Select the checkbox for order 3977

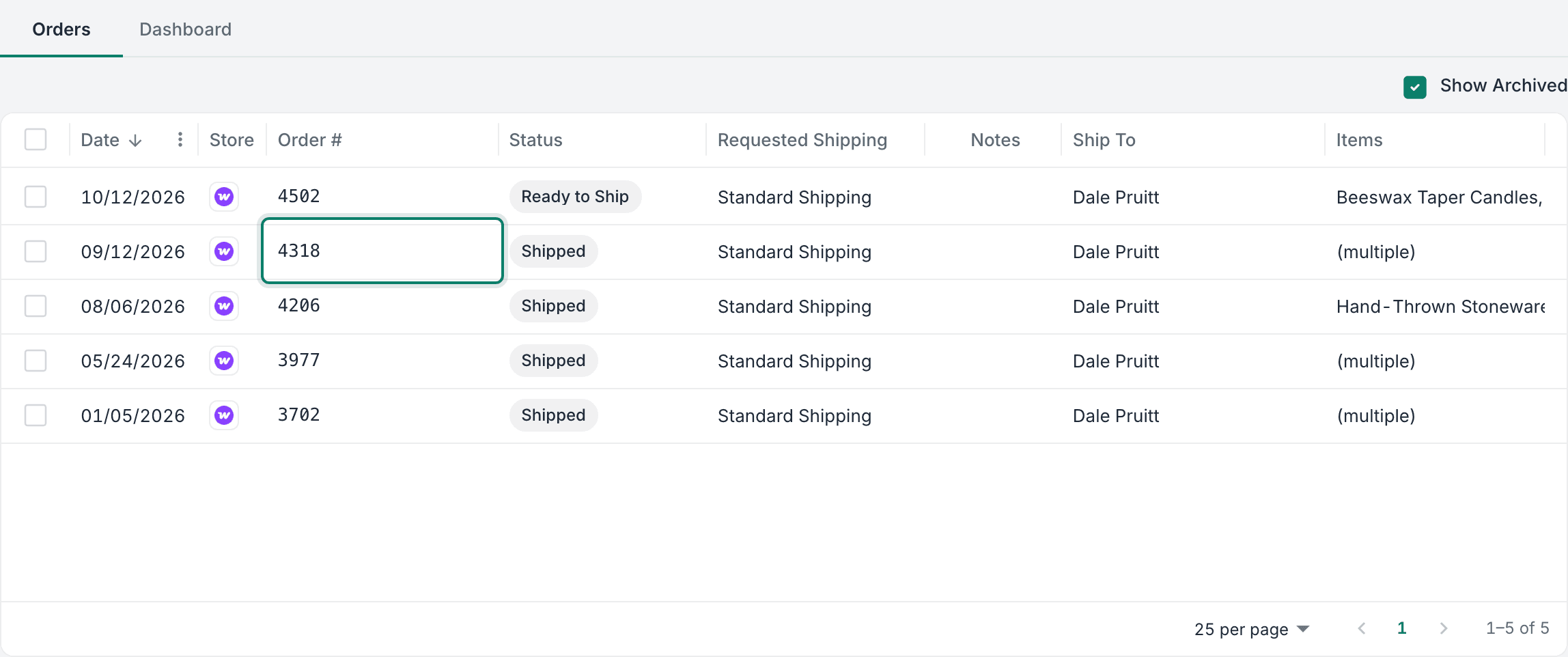point(36,361)
